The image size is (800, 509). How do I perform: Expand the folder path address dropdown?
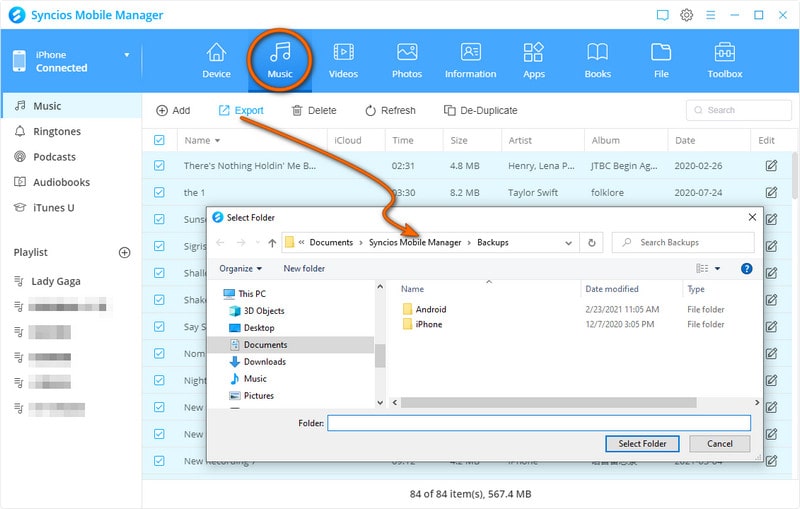click(569, 242)
